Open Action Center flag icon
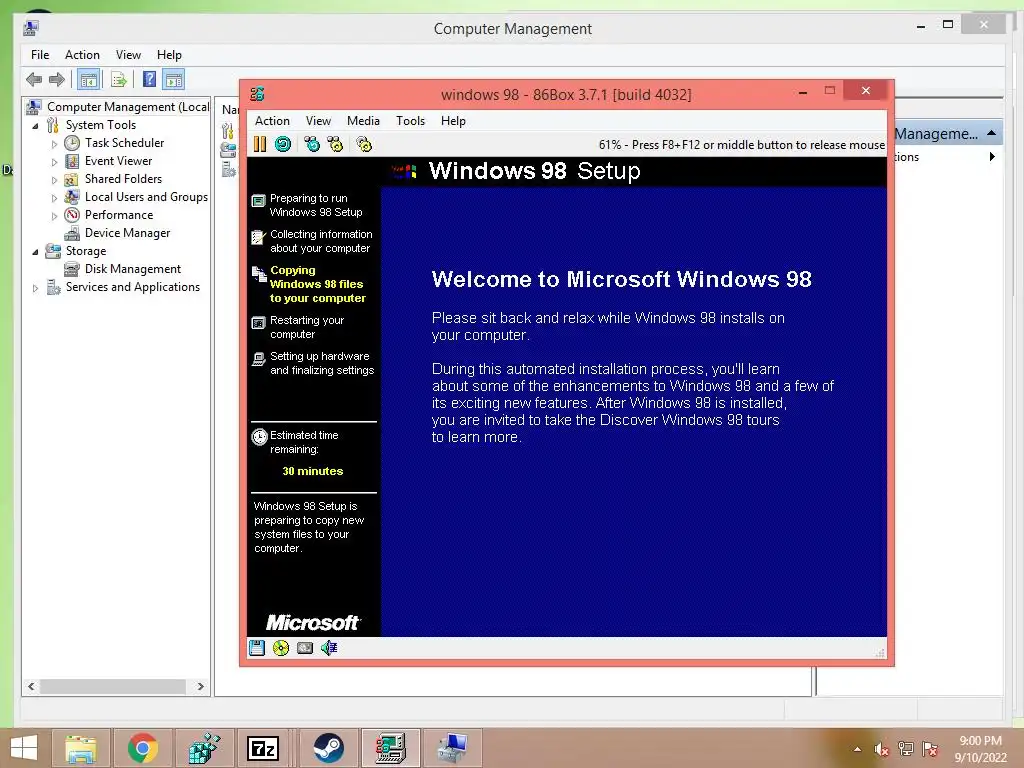 [x=930, y=749]
